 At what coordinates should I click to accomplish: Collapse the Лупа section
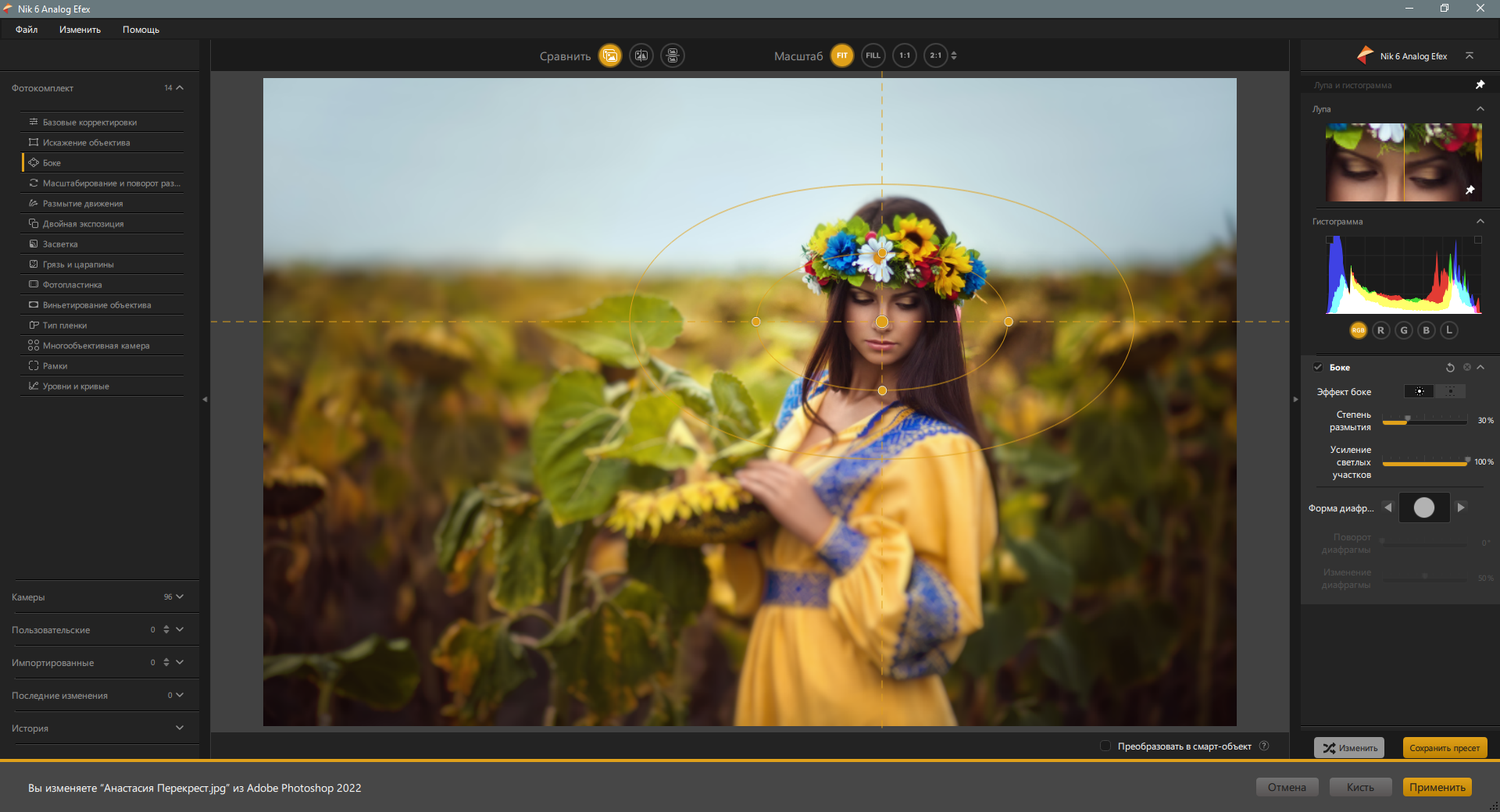pos(1480,109)
